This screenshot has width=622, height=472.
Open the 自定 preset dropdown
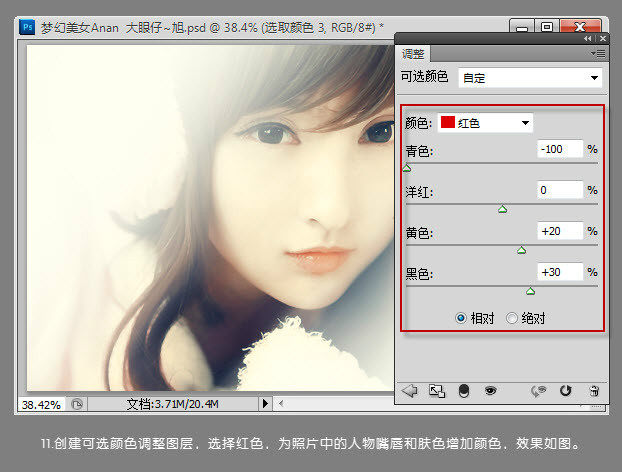(x=530, y=77)
